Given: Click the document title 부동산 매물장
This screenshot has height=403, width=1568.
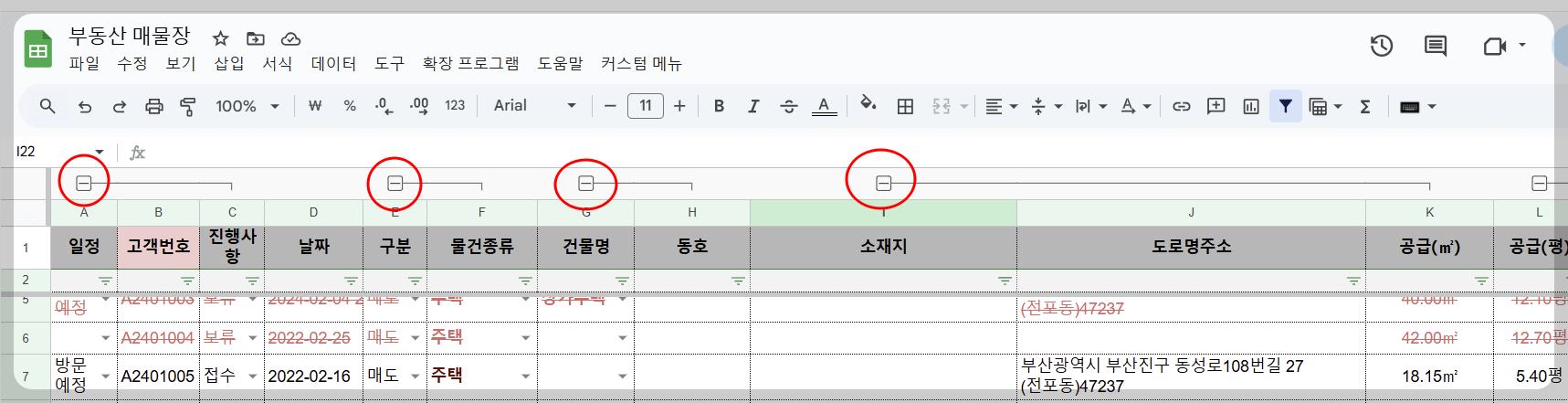Looking at the screenshot, I should pyautogui.click(x=130, y=36).
